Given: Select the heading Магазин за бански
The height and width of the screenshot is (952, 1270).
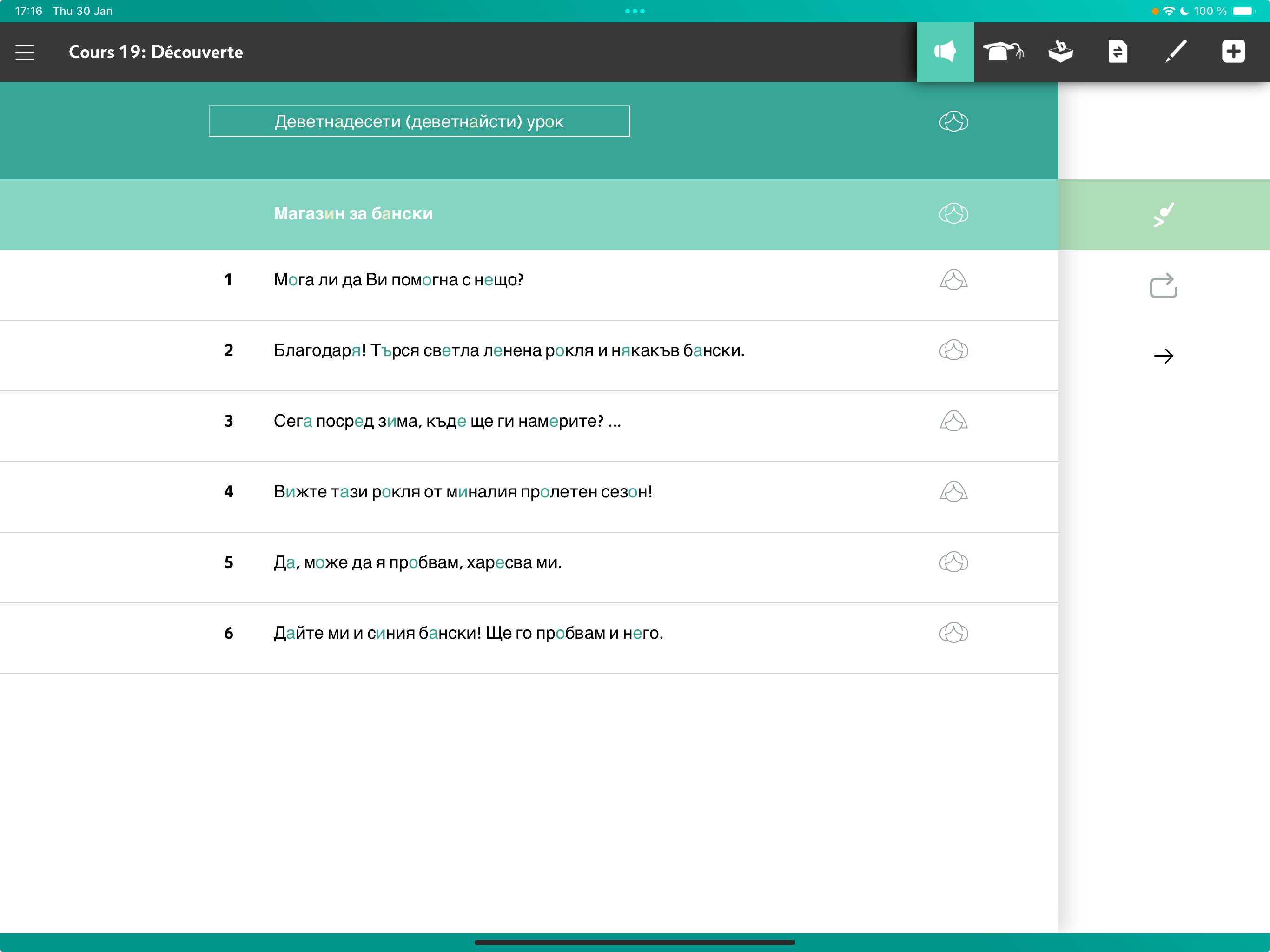Looking at the screenshot, I should [x=353, y=214].
